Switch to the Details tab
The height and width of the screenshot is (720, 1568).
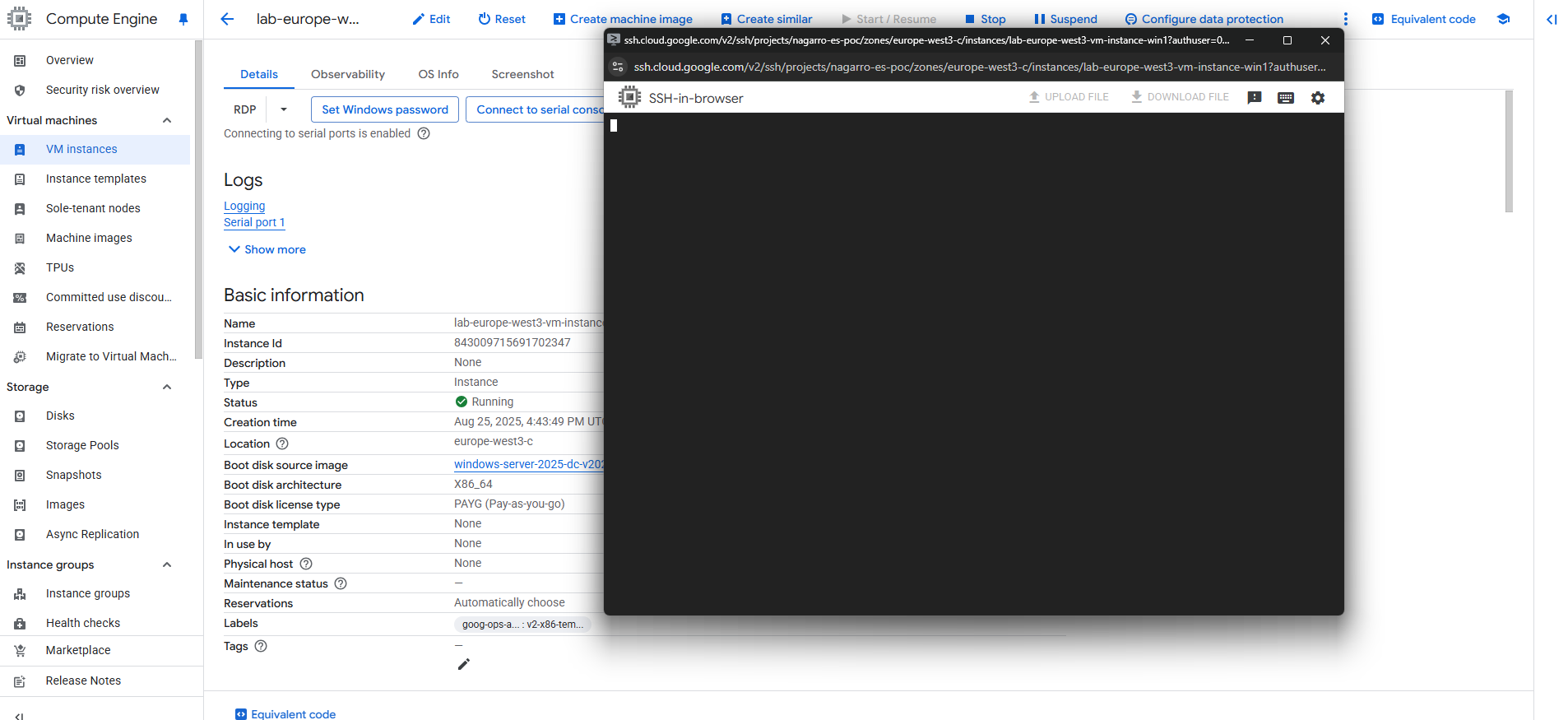coord(258,74)
